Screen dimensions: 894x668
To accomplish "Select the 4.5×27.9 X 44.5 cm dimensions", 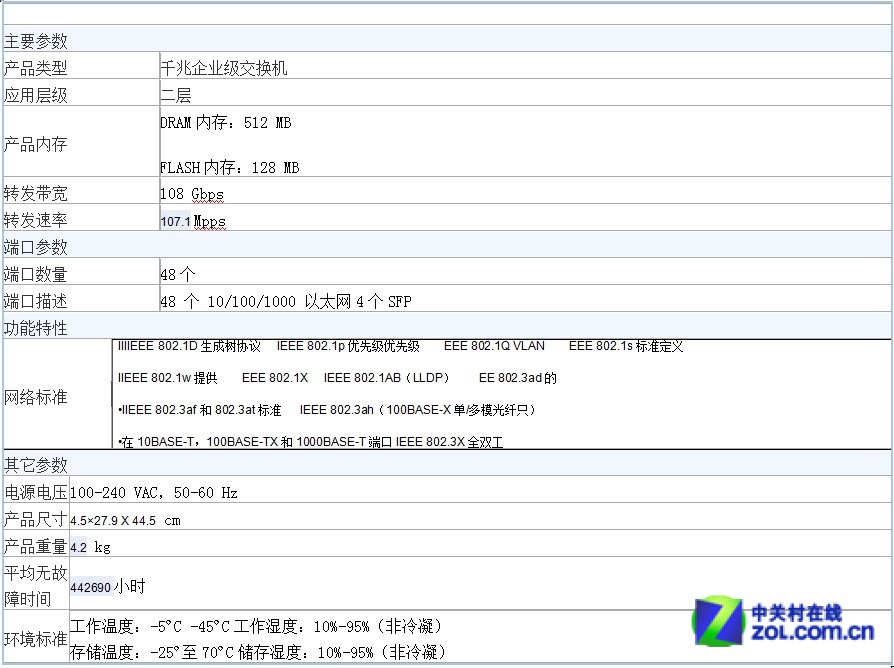I will (125, 520).
